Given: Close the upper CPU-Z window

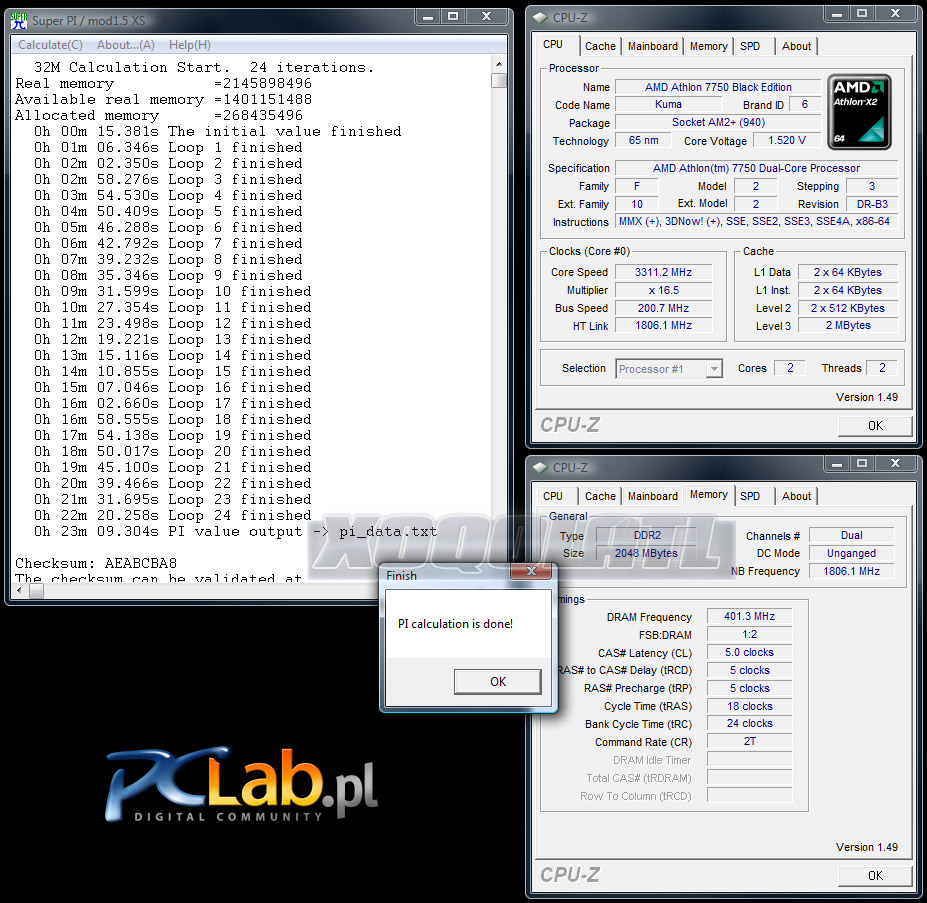Looking at the screenshot, I should [896, 13].
